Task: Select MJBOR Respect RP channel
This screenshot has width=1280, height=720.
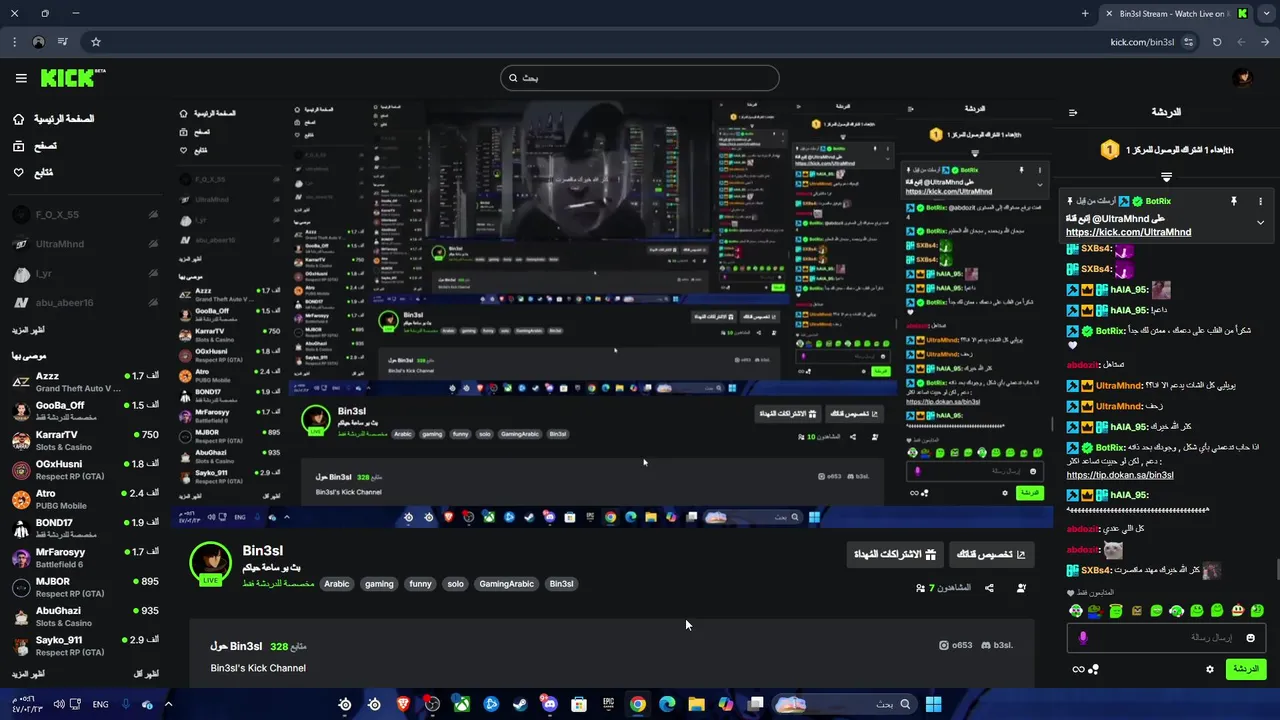Action: click(x=84, y=587)
